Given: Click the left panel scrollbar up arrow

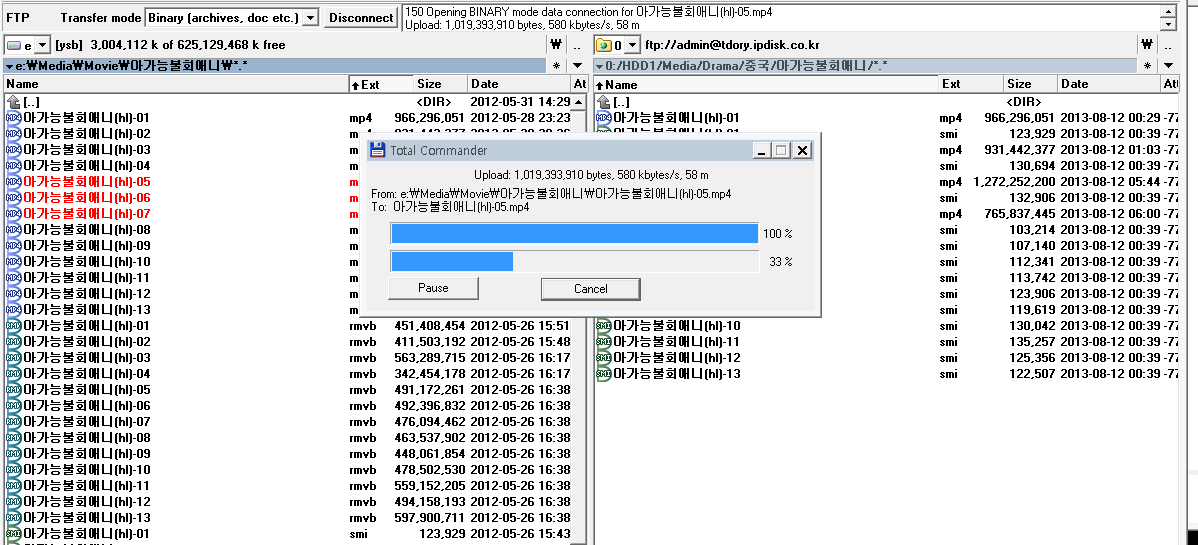Looking at the screenshot, I should [578, 102].
